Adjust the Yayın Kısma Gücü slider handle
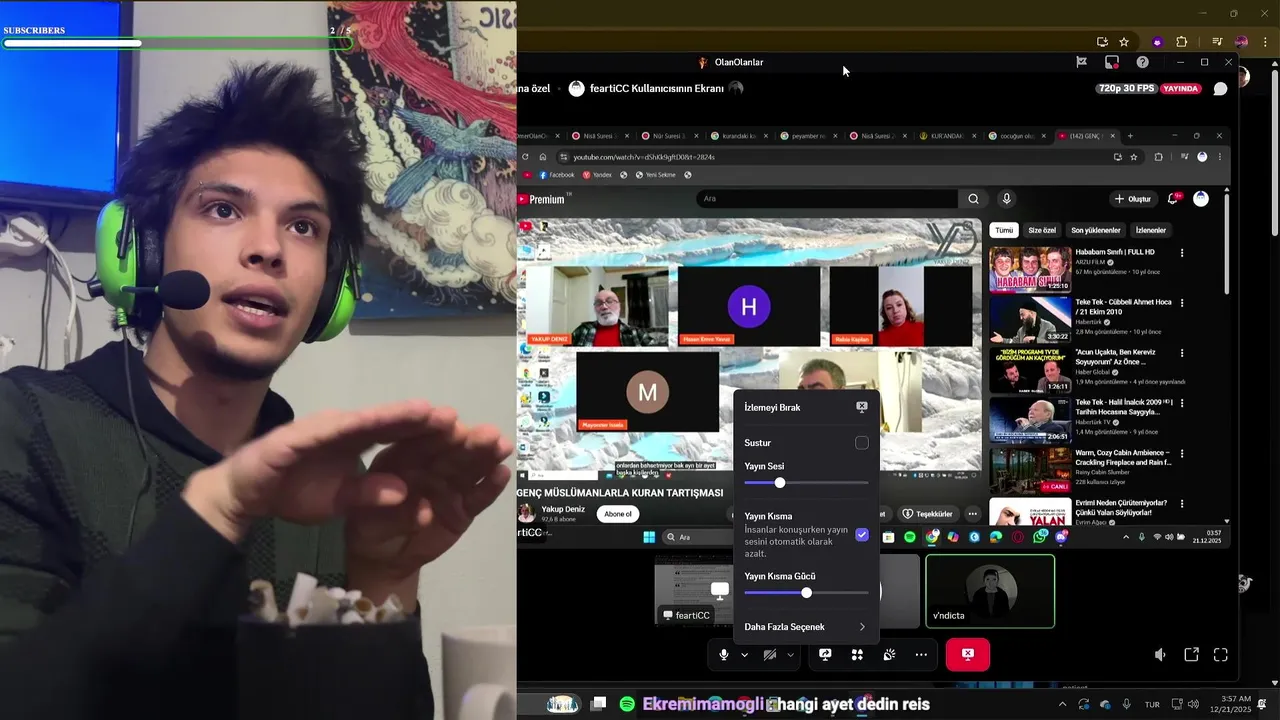 [806, 593]
